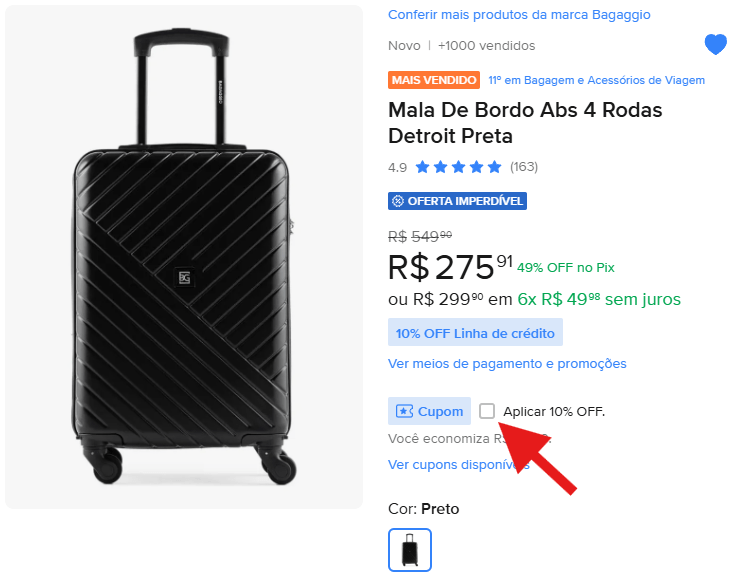Click the coupon ticket icon

(x=404, y=411)
